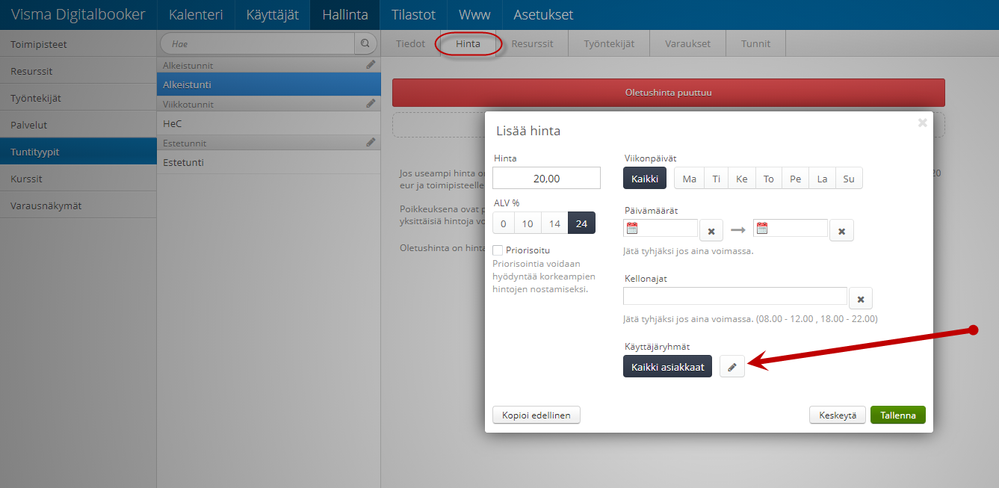
Task: Focus the Kellonajat input field
Action: pyautogui.click(x=735, y=296)
